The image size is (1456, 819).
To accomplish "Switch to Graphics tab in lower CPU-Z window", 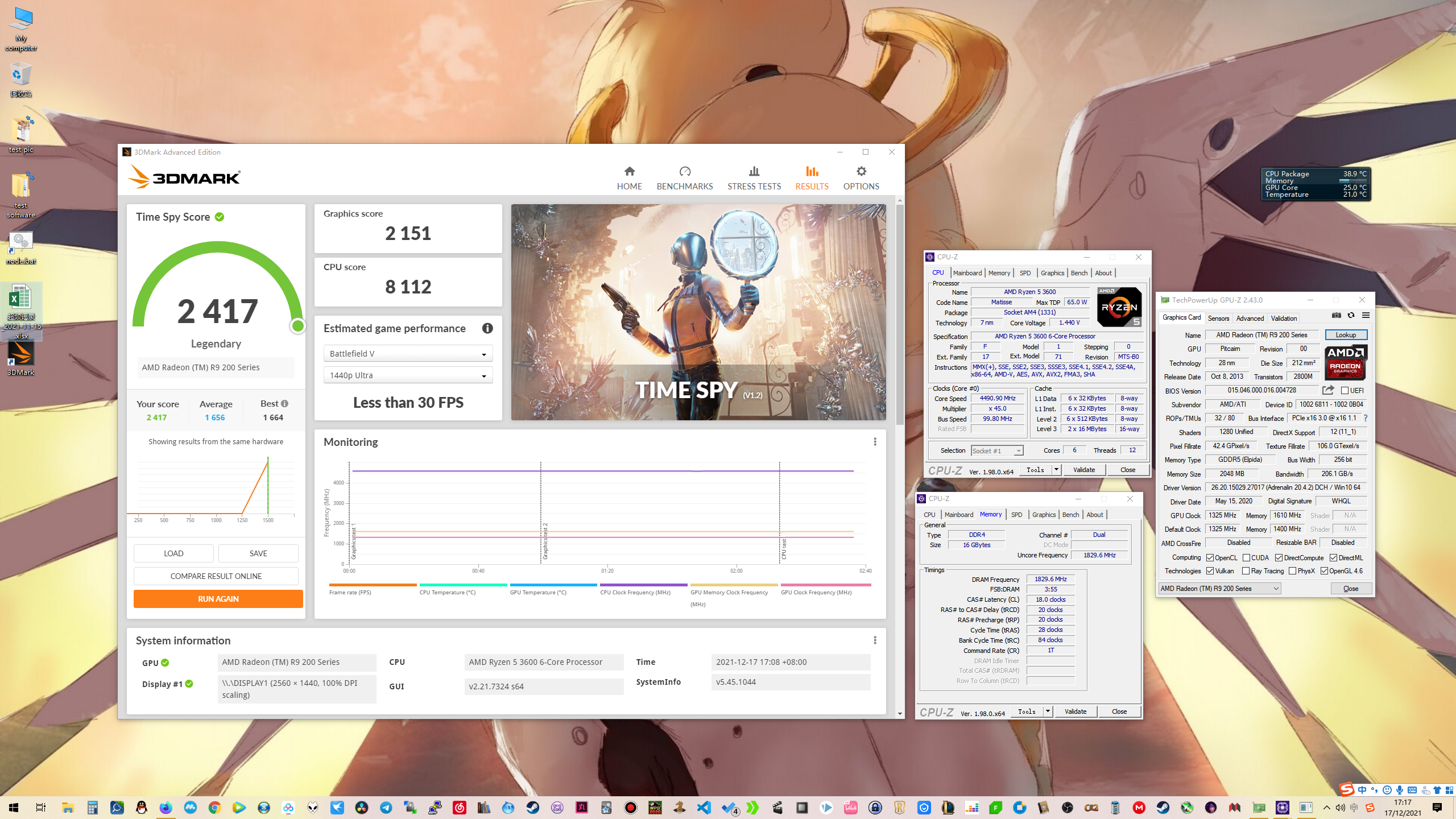I will (1044, 515).
